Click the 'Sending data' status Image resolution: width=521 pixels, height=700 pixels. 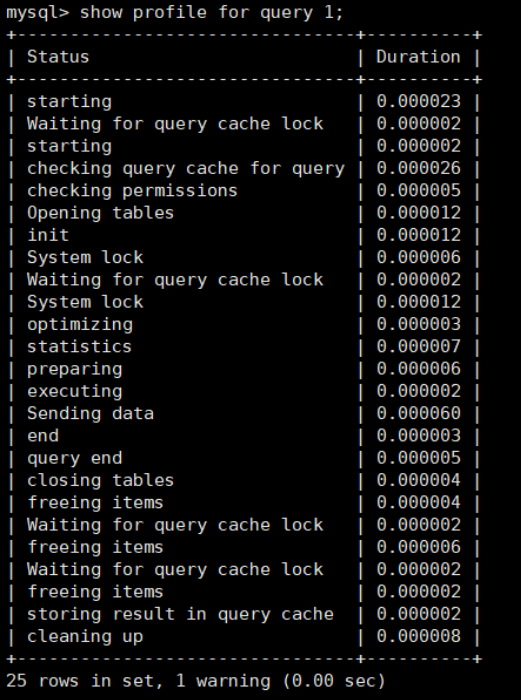90,414
